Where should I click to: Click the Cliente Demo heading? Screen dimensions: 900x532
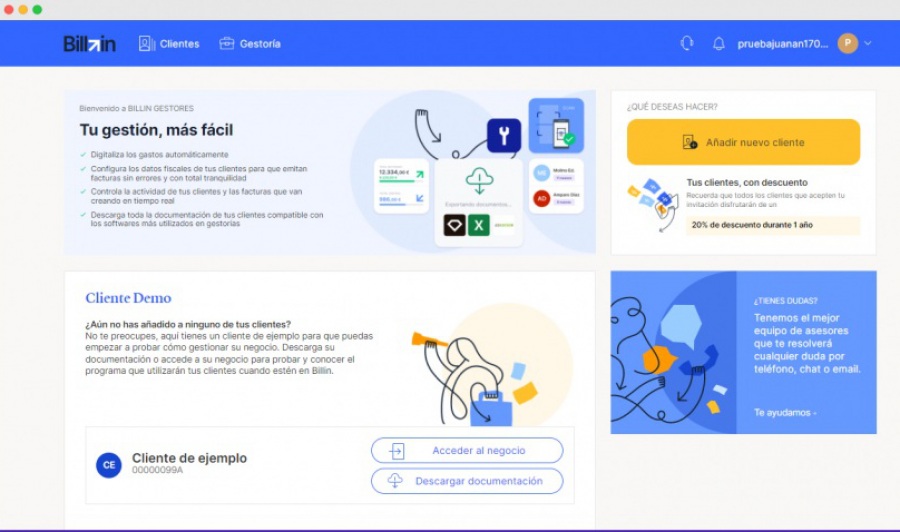tap(128, 298)
